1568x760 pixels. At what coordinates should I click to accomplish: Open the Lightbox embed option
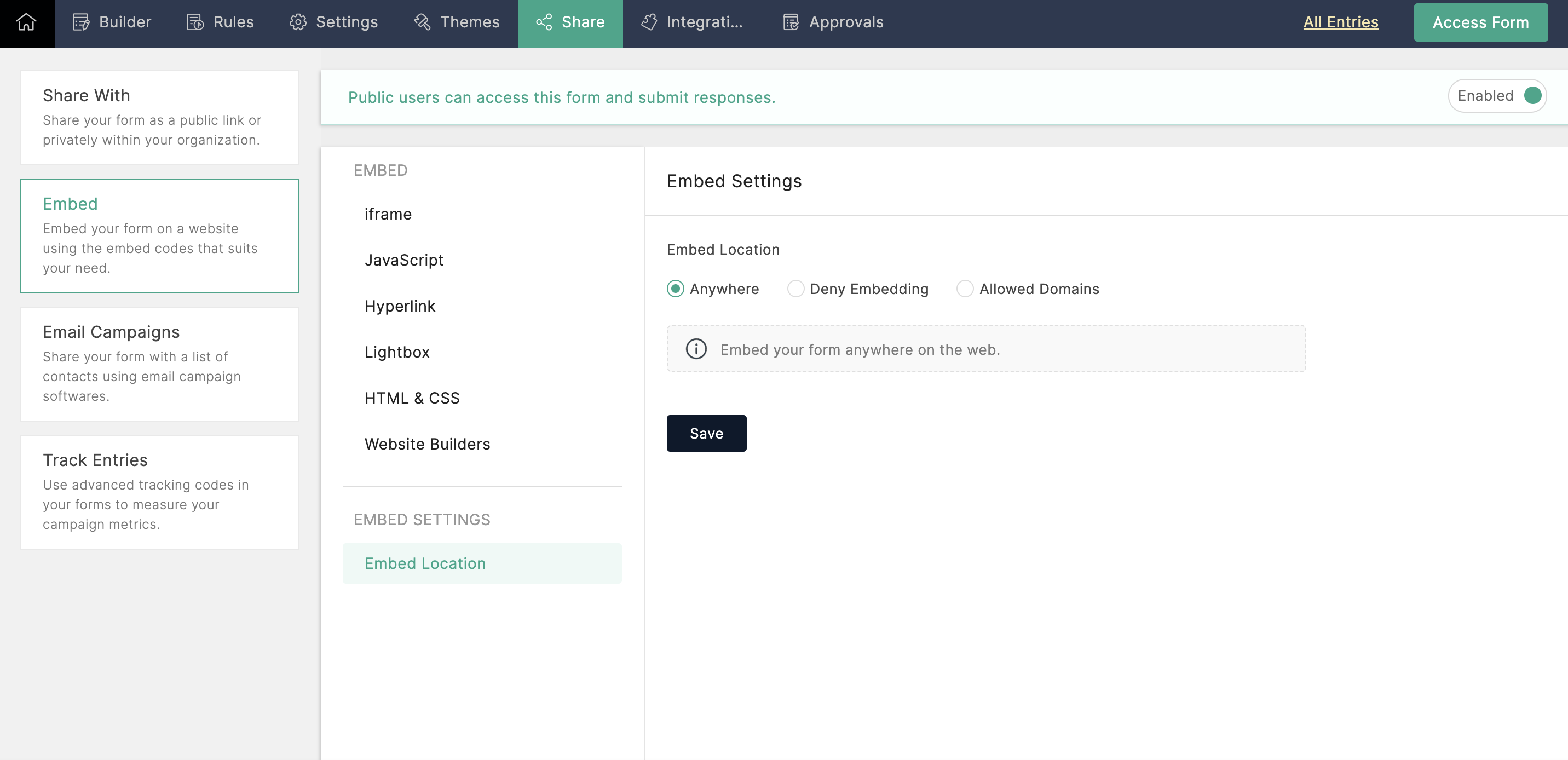pyautogui.click(x=397, y=352)
